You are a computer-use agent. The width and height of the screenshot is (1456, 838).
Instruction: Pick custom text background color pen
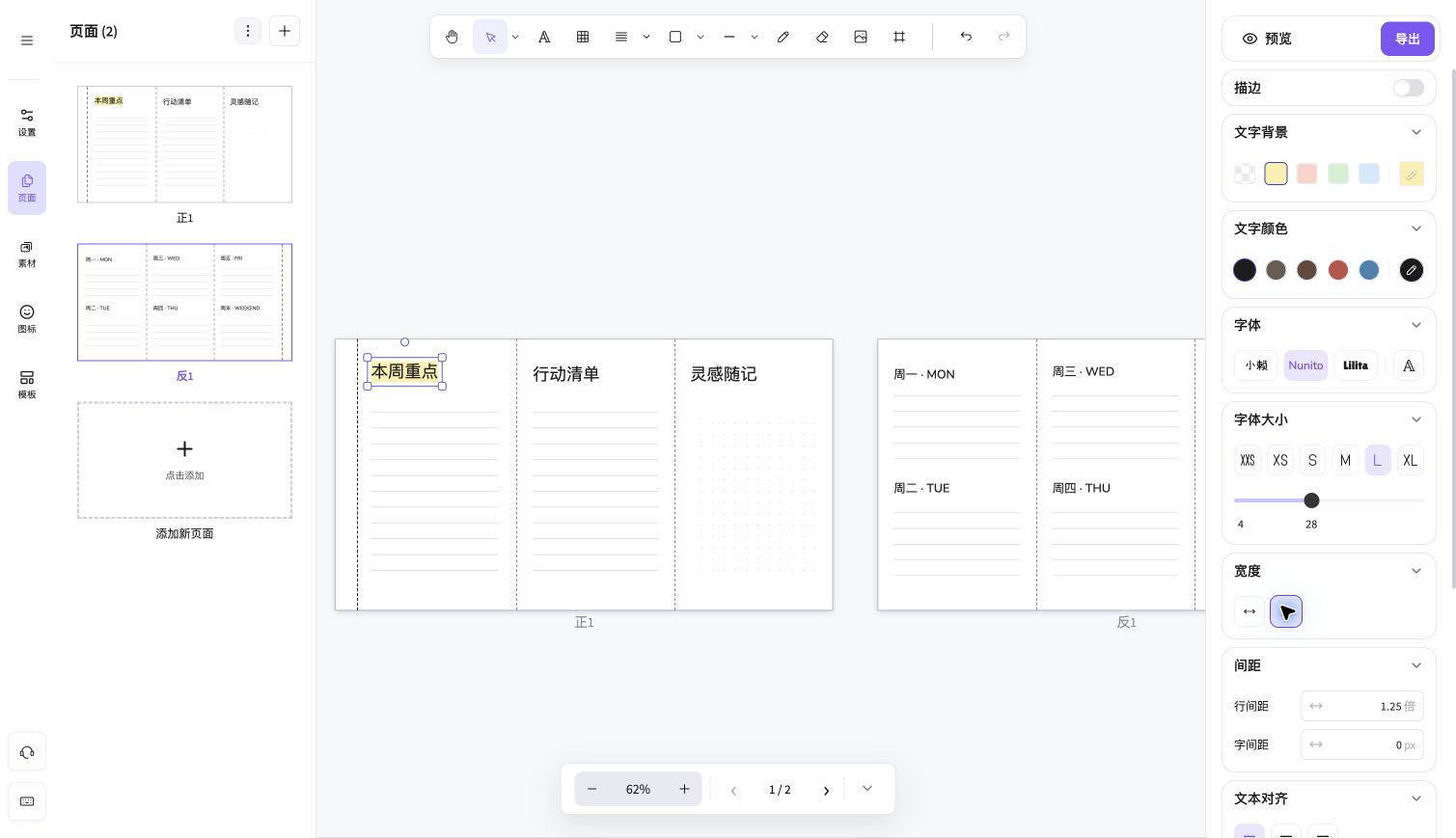1412,174
